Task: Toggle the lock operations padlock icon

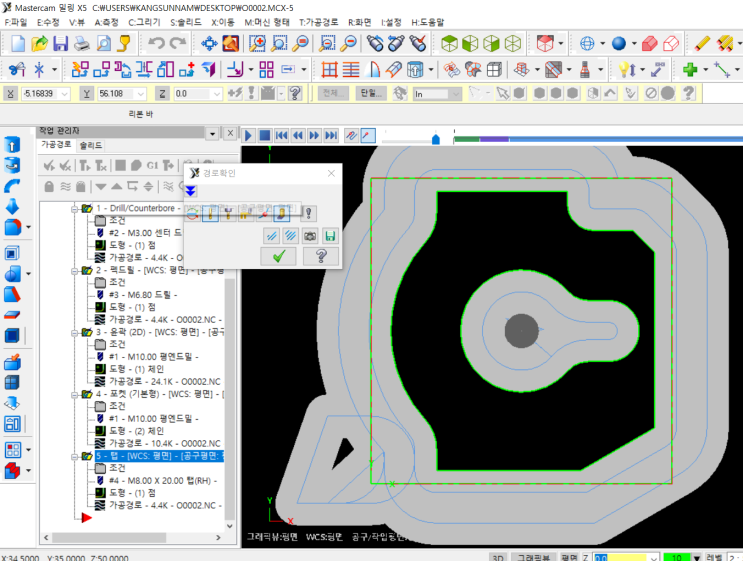Action: [48, 186]
